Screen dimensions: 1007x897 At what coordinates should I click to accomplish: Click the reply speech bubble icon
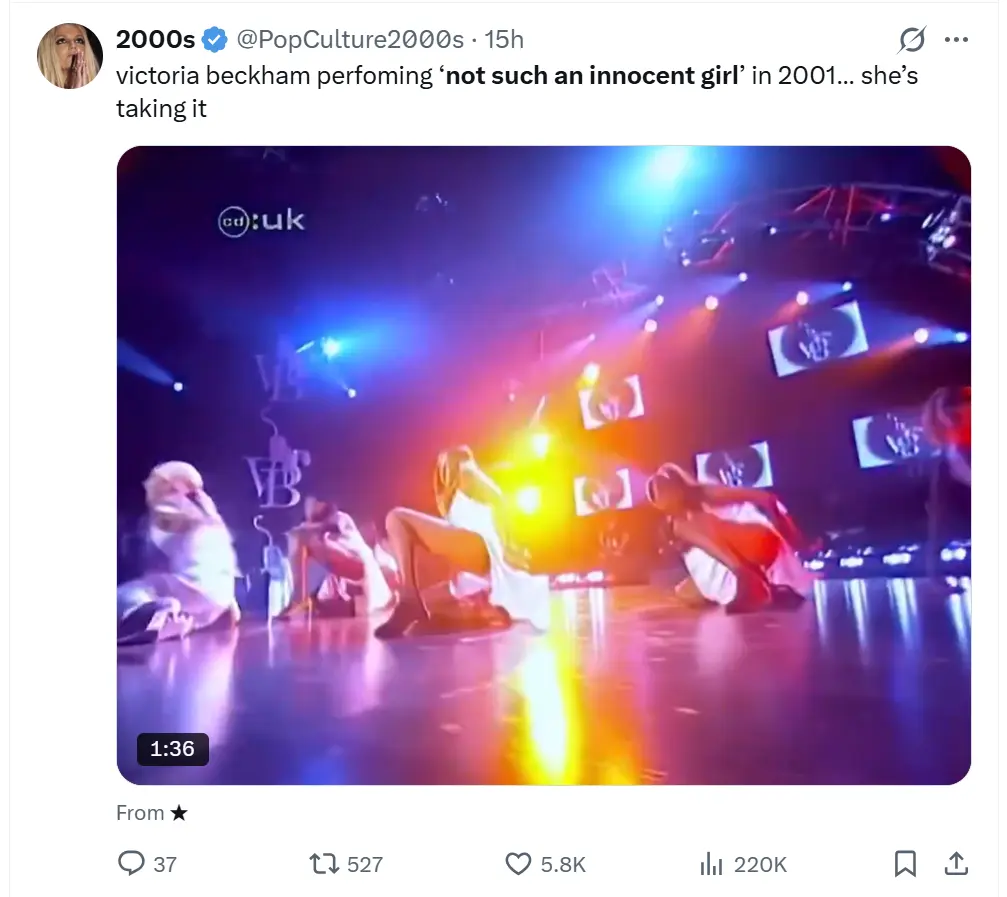[x=131, y=864]
